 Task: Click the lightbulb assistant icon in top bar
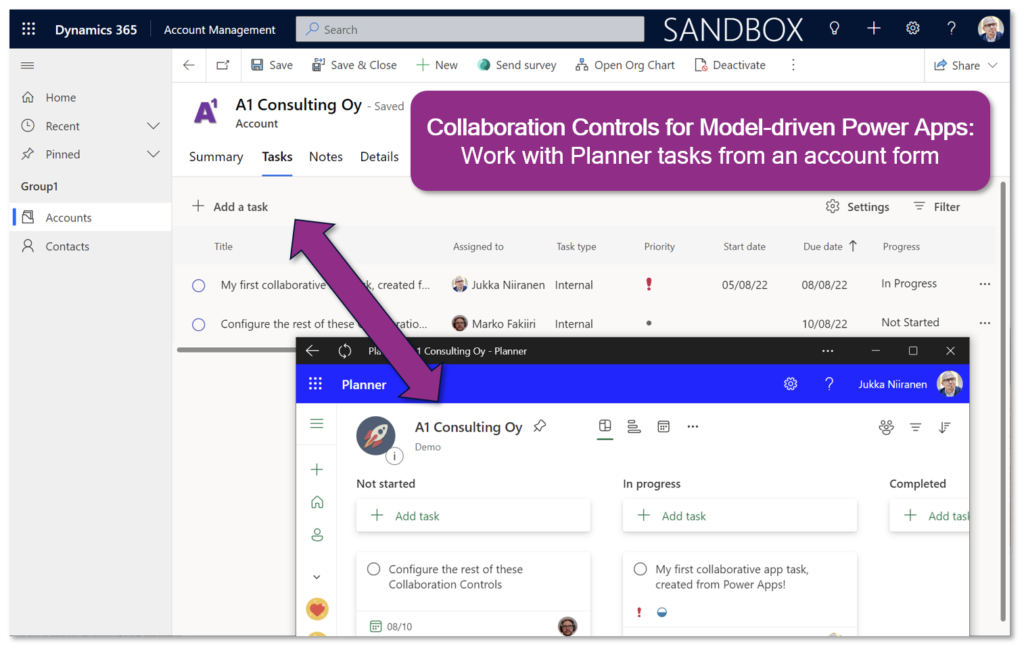pos(834,29)
